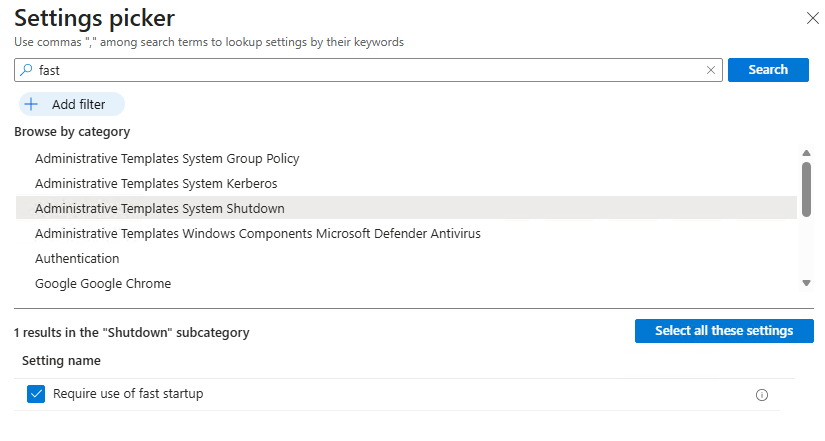Viewport: 825px width, 441px height.
Task: Select all these settings
Action: point(724,331)
